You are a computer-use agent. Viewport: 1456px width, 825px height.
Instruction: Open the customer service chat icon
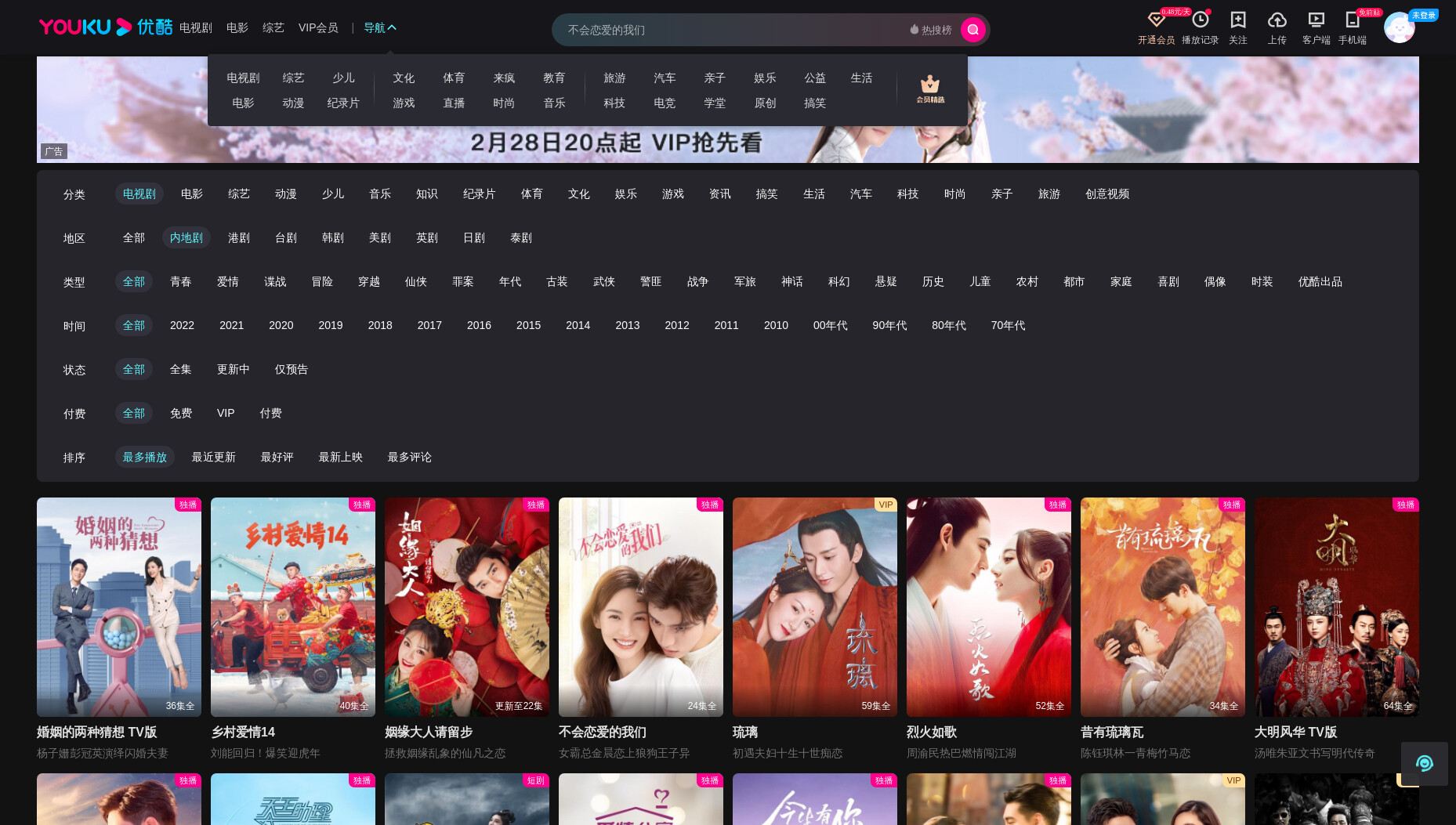coord(1424,763)
